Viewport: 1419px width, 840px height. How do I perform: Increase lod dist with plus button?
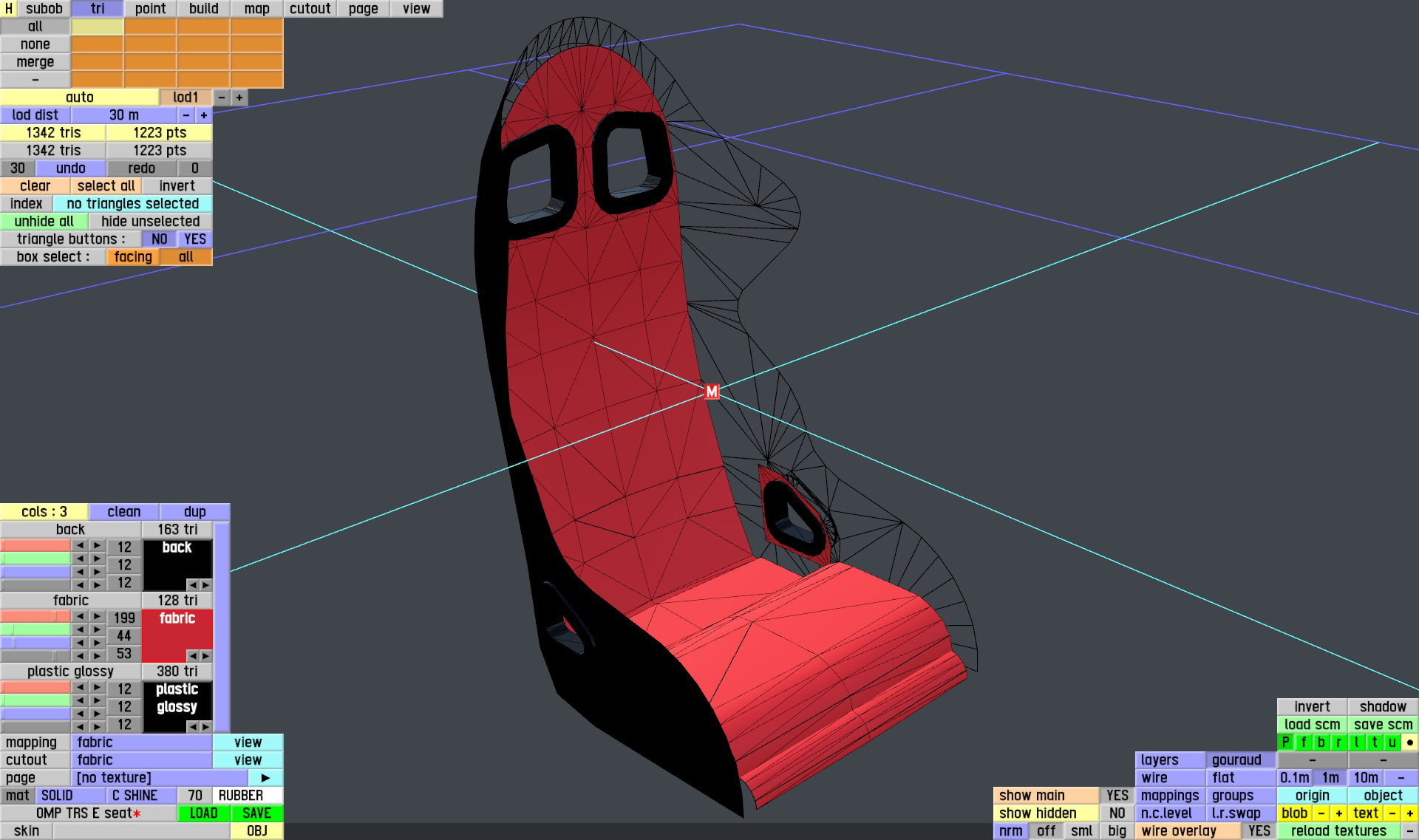pyautogui.click(x=204, y=115)
